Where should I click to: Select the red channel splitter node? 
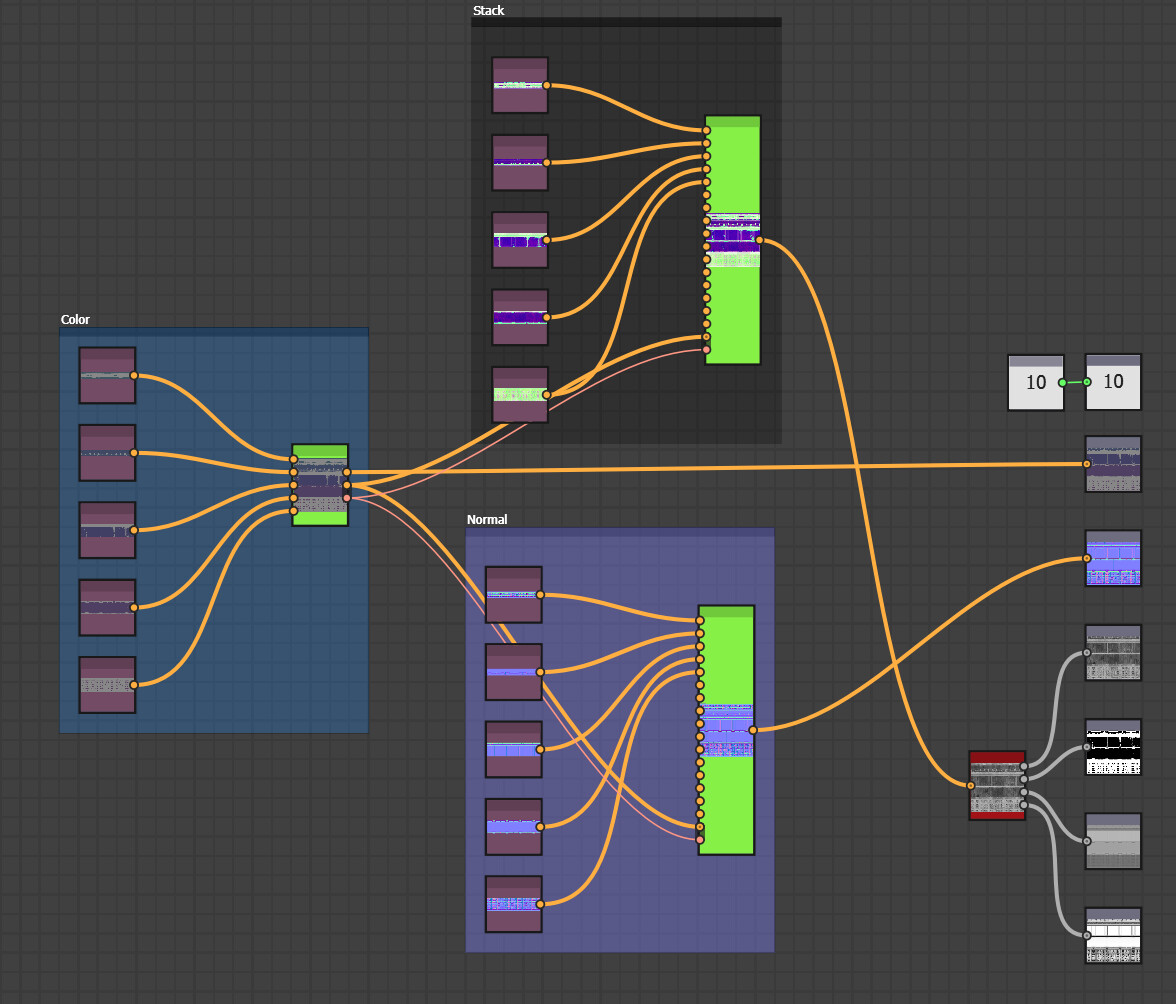pos(995,787)
